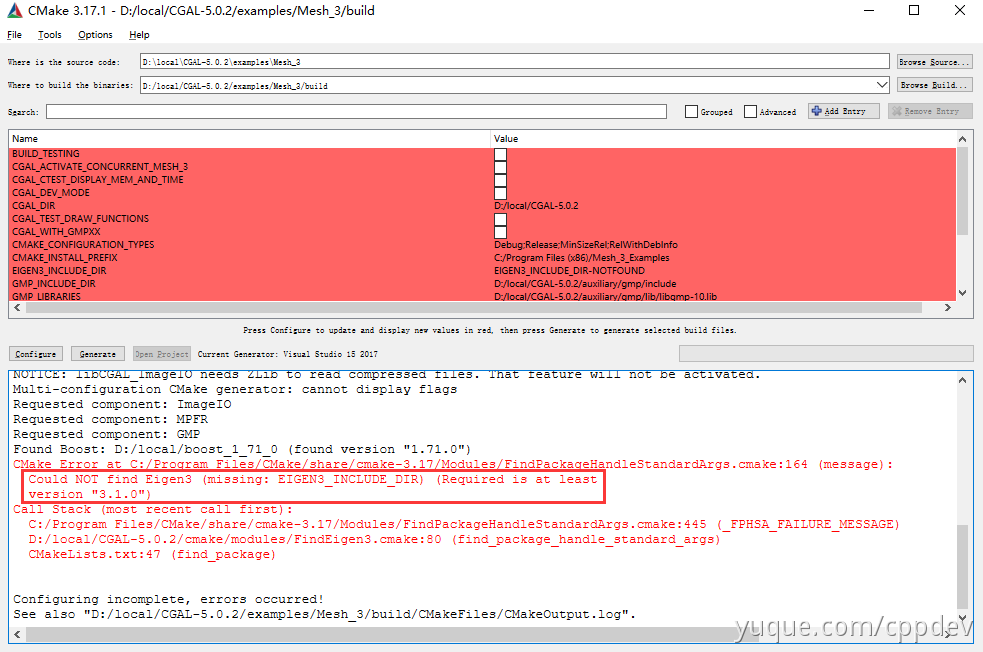This screenshot has width=983, height=652.
Task: Click the Name column header
Action: click(250, 139)
